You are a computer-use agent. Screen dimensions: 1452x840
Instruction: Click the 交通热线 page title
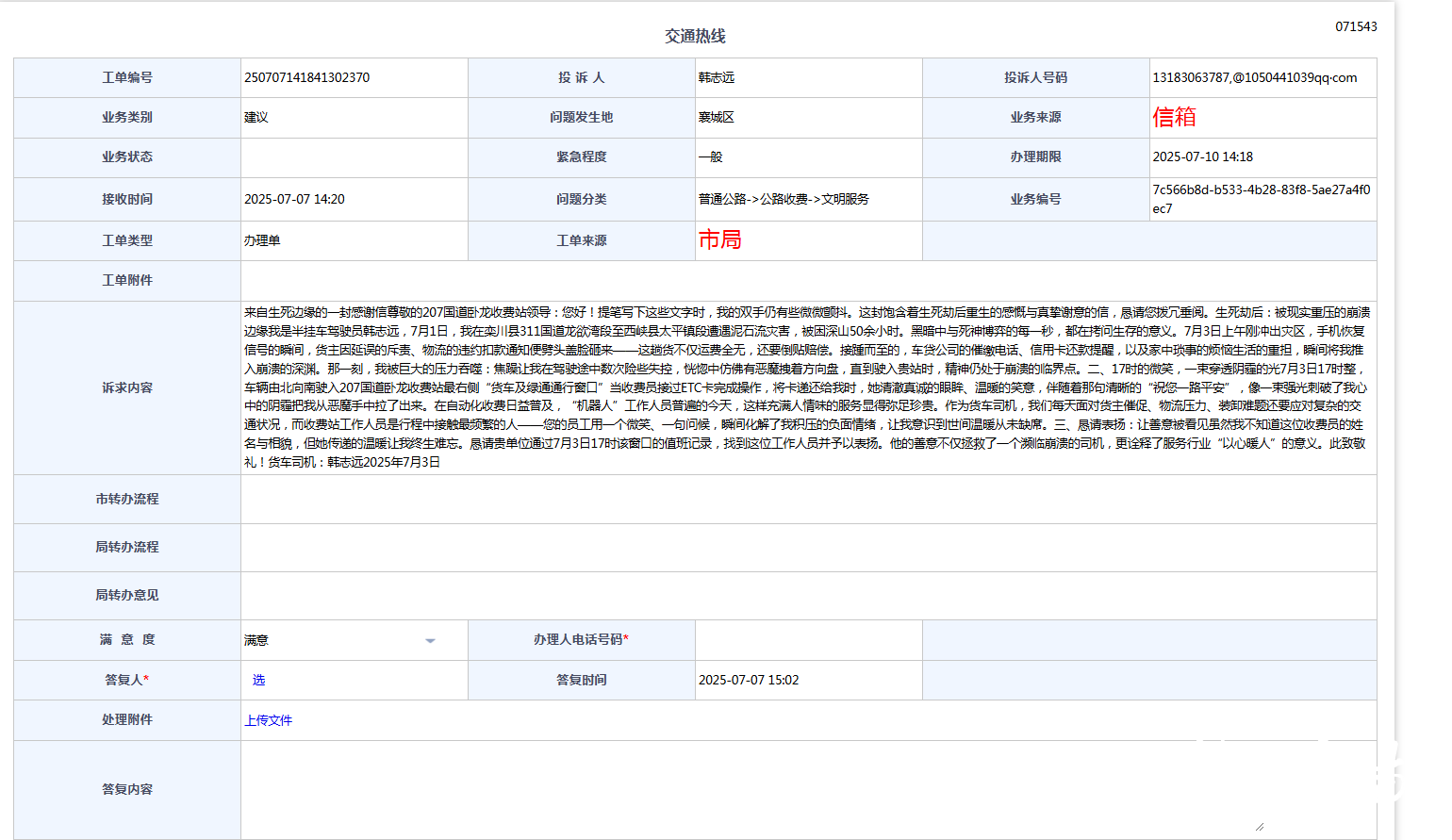(695, 36)
